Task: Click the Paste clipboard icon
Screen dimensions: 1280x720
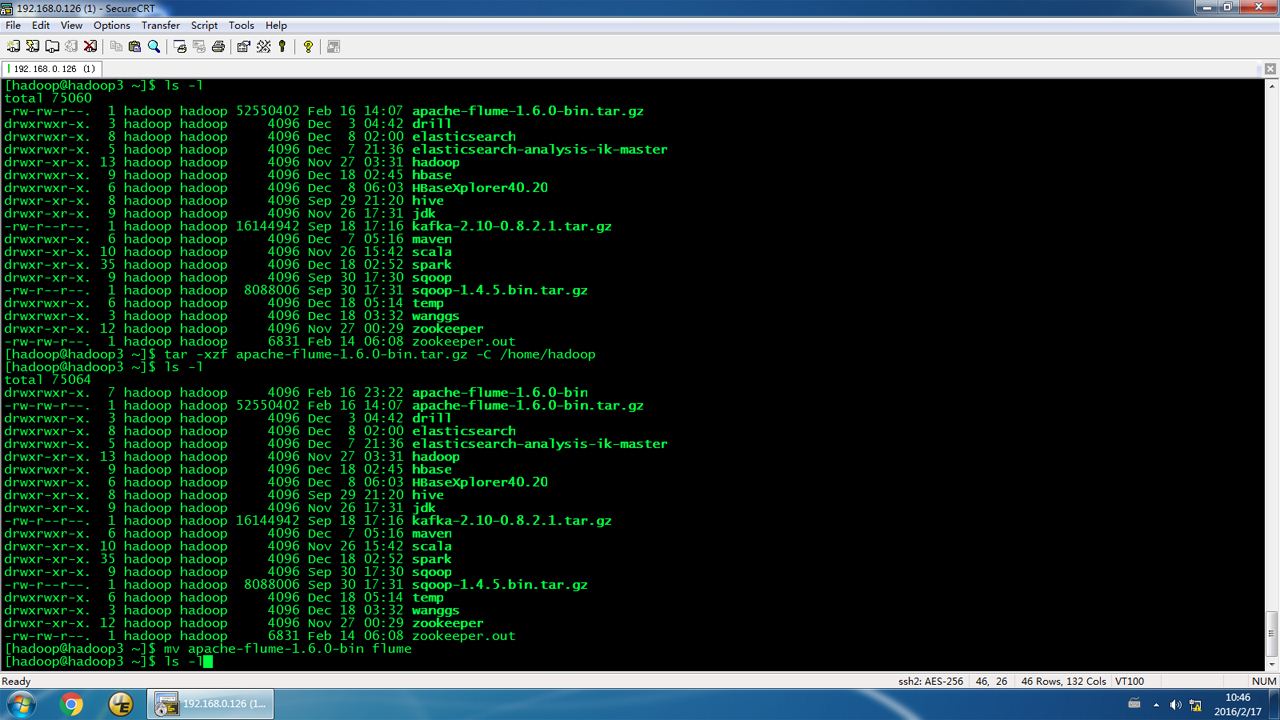Action: click(x=135, y=46)
